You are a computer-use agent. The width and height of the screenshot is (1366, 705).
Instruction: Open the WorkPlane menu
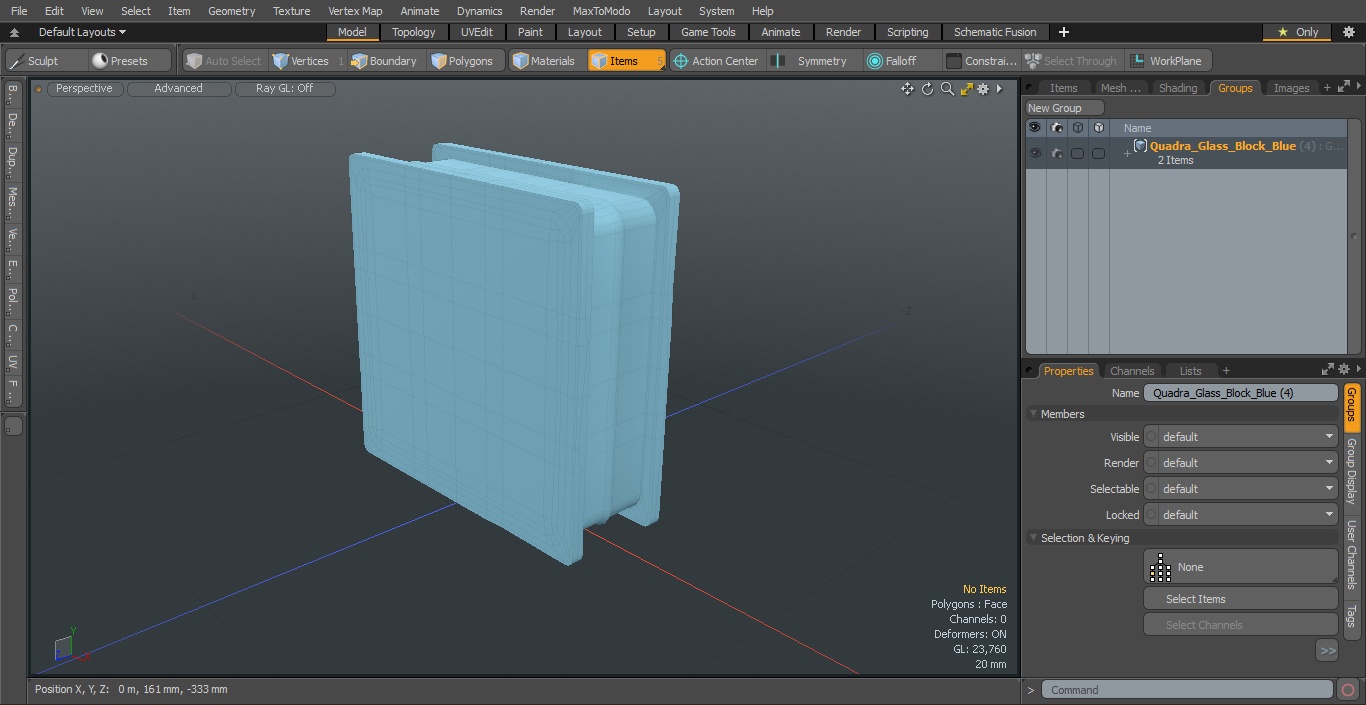(1168, 61)
